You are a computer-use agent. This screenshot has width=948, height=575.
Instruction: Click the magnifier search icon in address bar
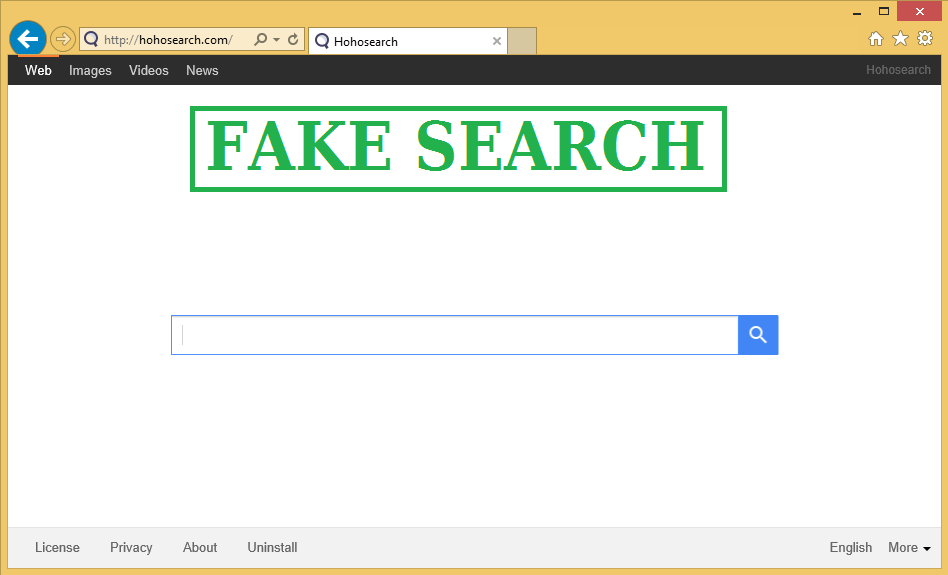pos(261,40)
